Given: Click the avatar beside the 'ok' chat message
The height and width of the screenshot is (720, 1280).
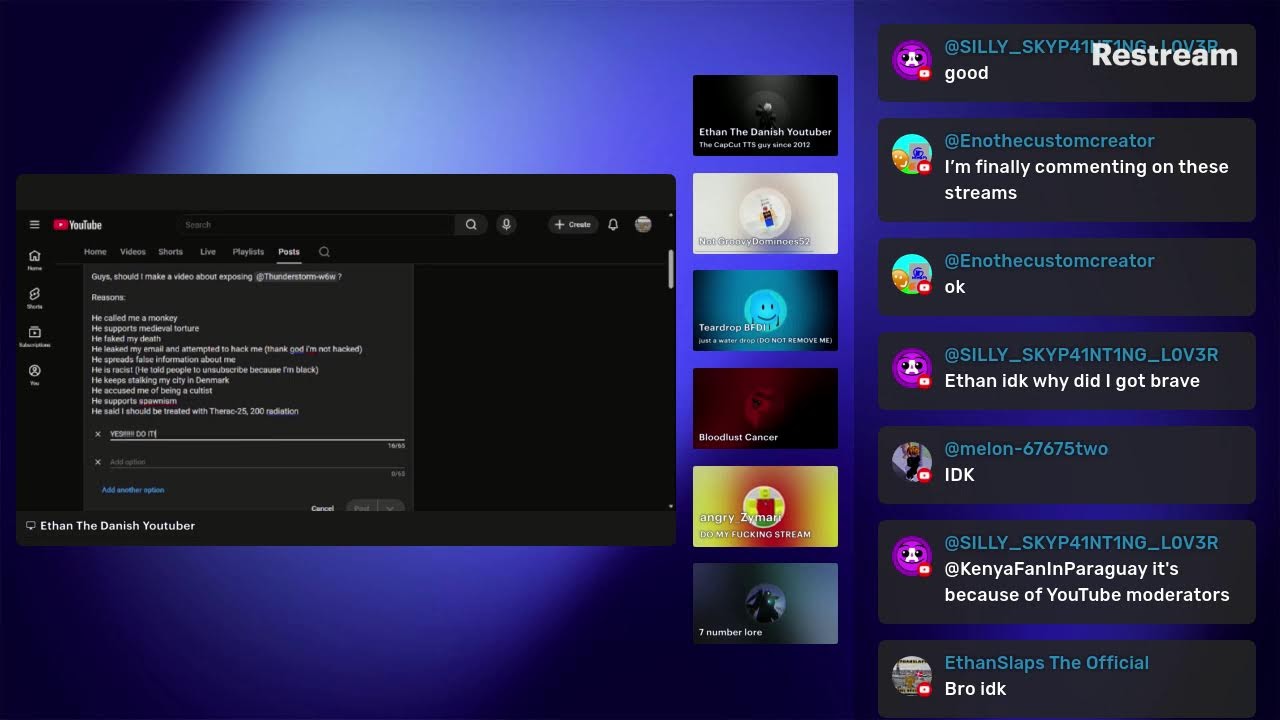Looking at the screenshot, I should [911, 274].
